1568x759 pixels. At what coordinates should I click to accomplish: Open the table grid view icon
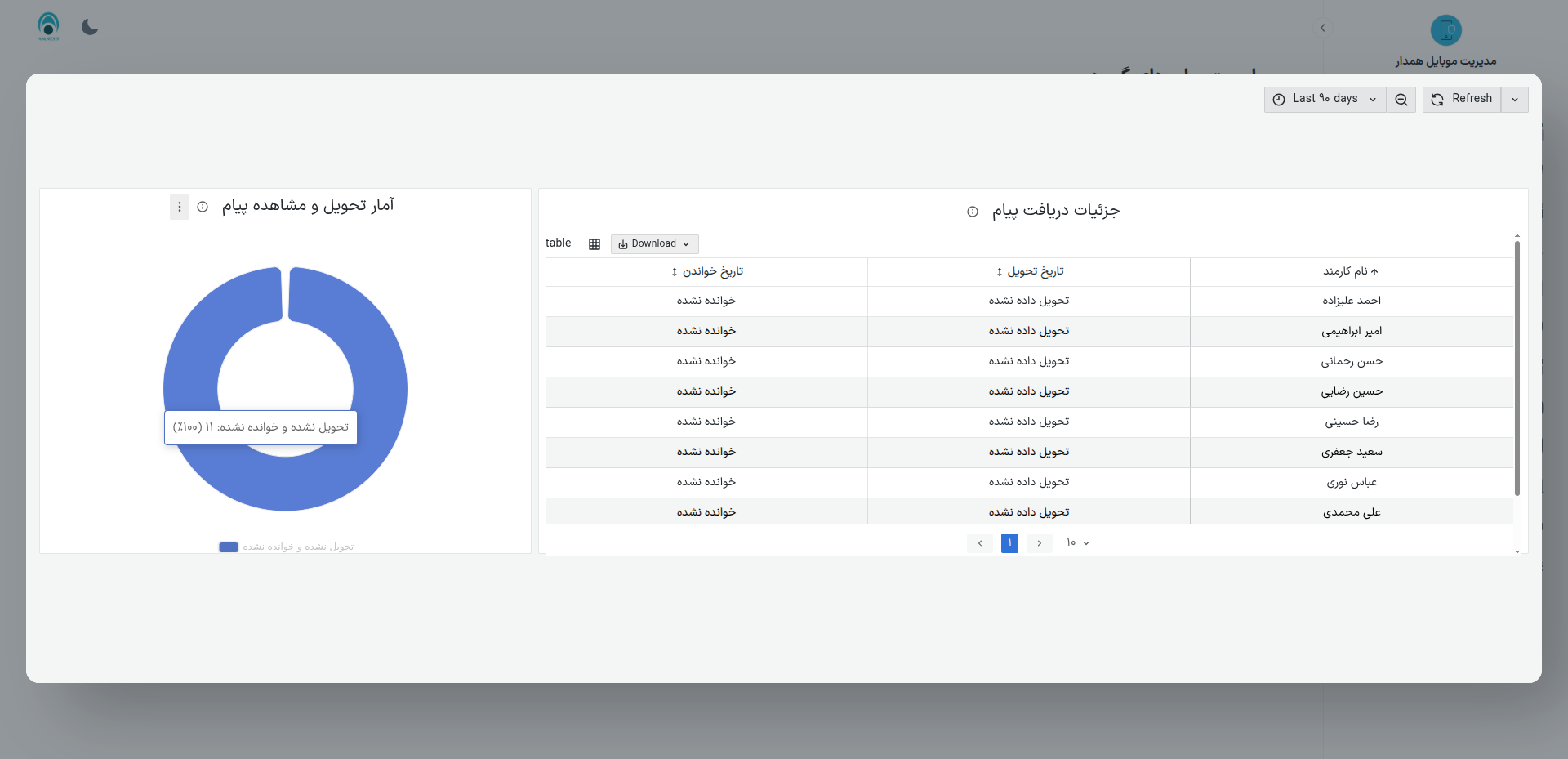[x=594, y=243]
